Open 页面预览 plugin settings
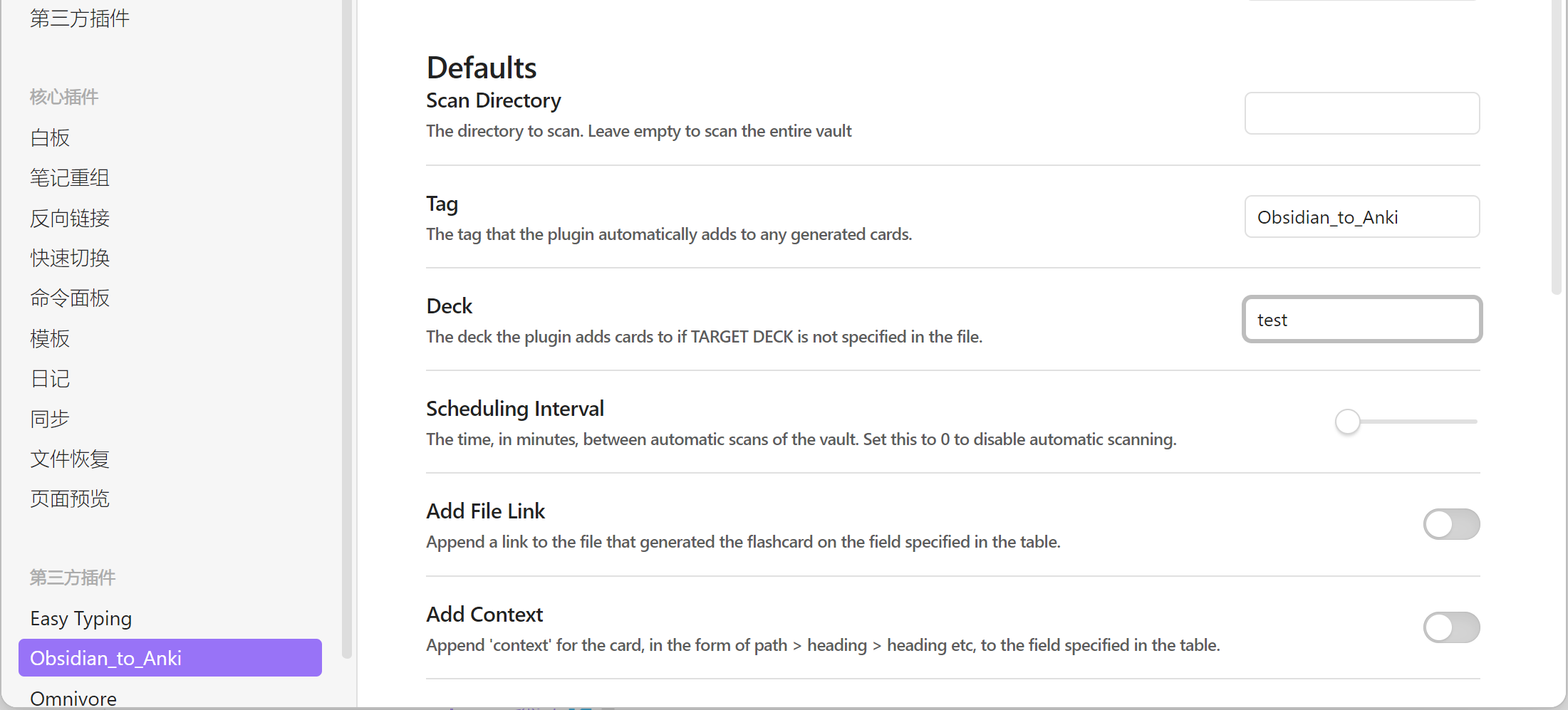1568x710 pixels. 70,498
